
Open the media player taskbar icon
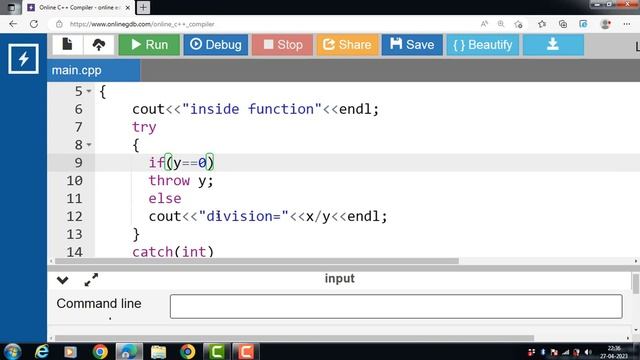pos(70,351)
